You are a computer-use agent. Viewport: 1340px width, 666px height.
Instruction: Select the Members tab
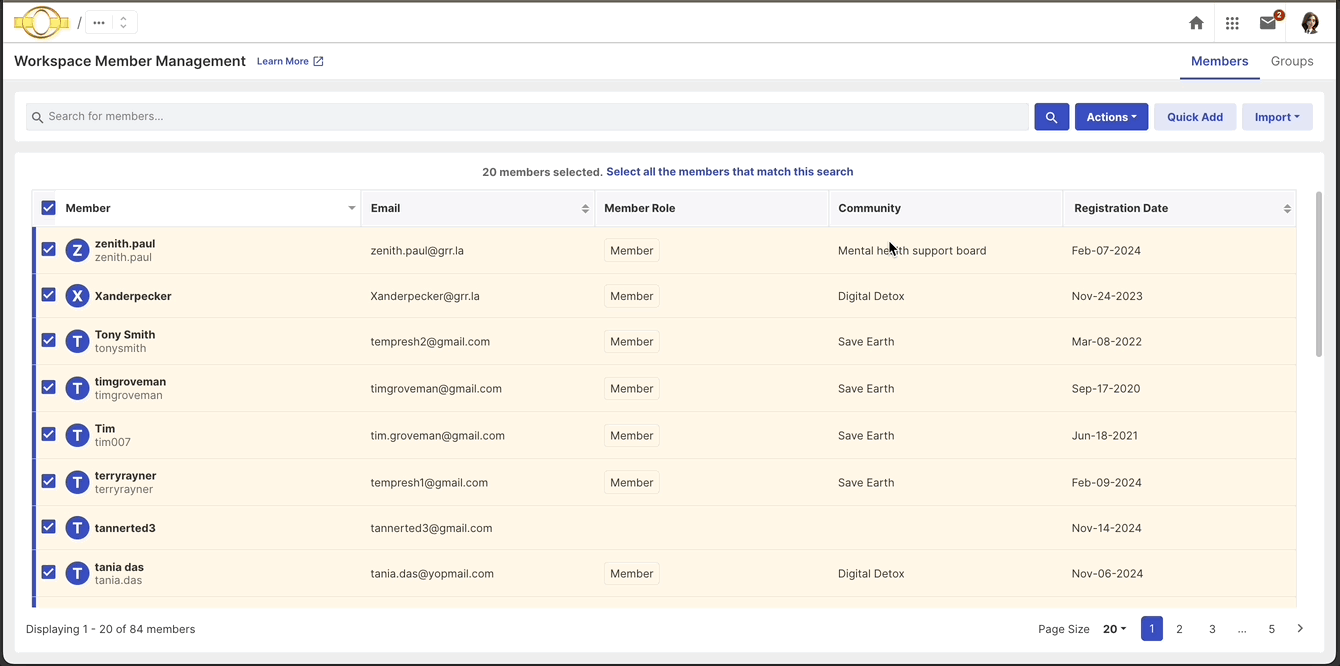[x=1219, y=61]
